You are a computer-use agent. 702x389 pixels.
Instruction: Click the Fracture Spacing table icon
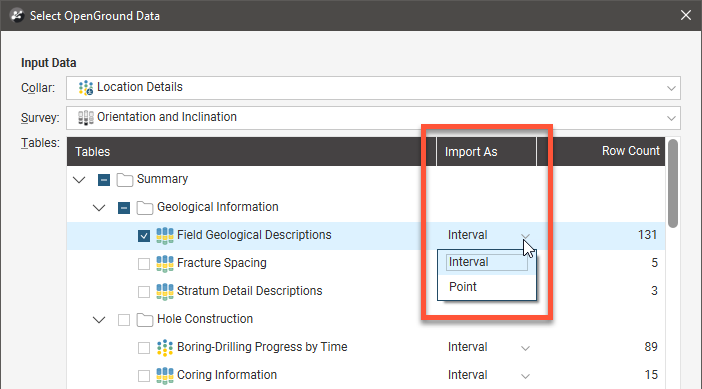pyautogui.click(x=165, y=263)
